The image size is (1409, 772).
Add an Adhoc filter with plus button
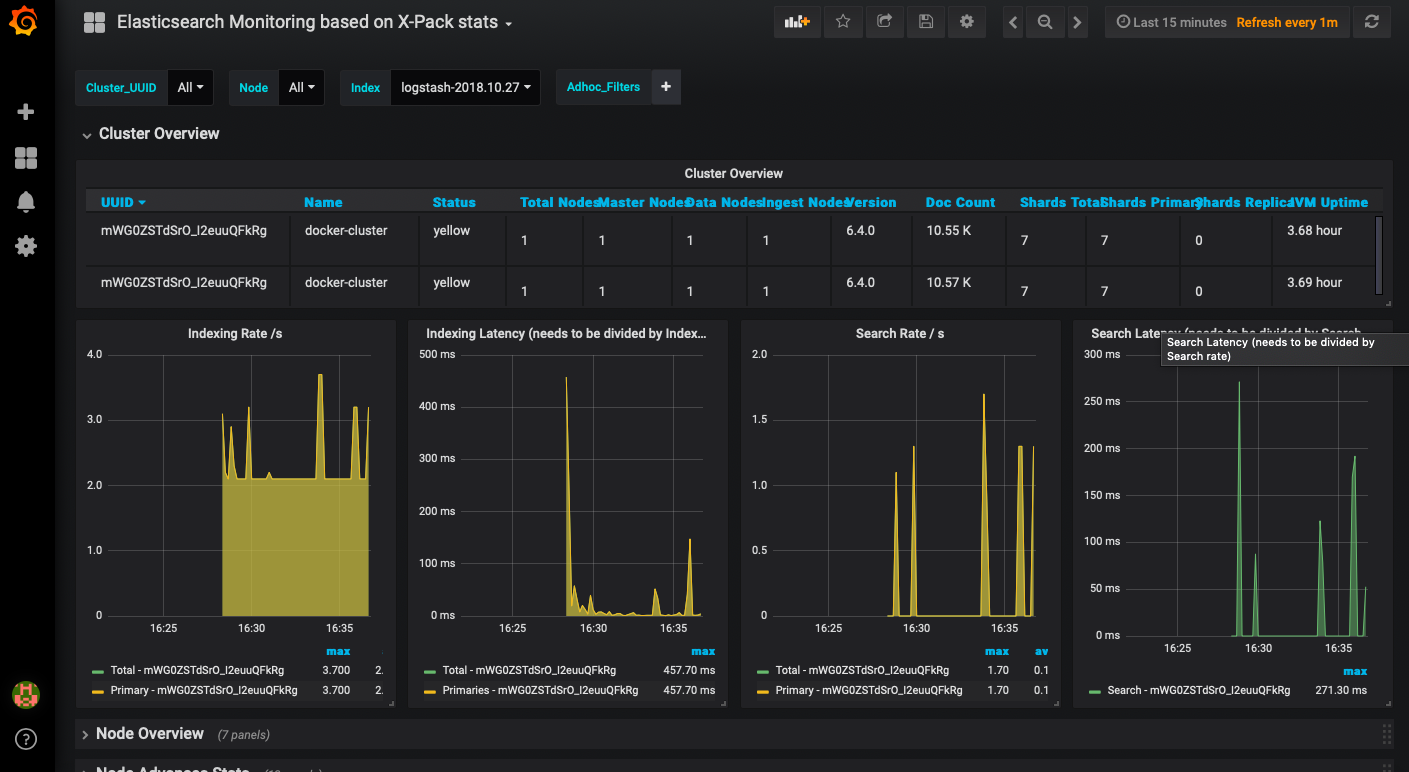666,88
